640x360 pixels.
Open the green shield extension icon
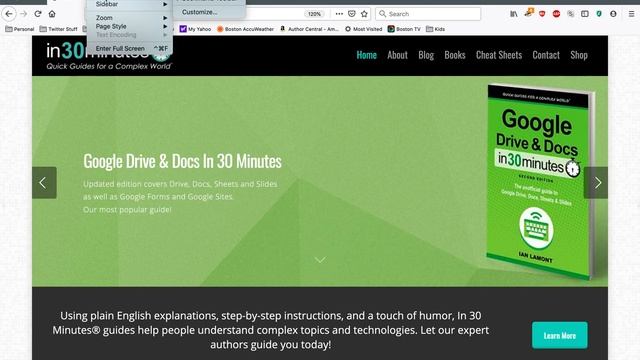pos(599,14)
